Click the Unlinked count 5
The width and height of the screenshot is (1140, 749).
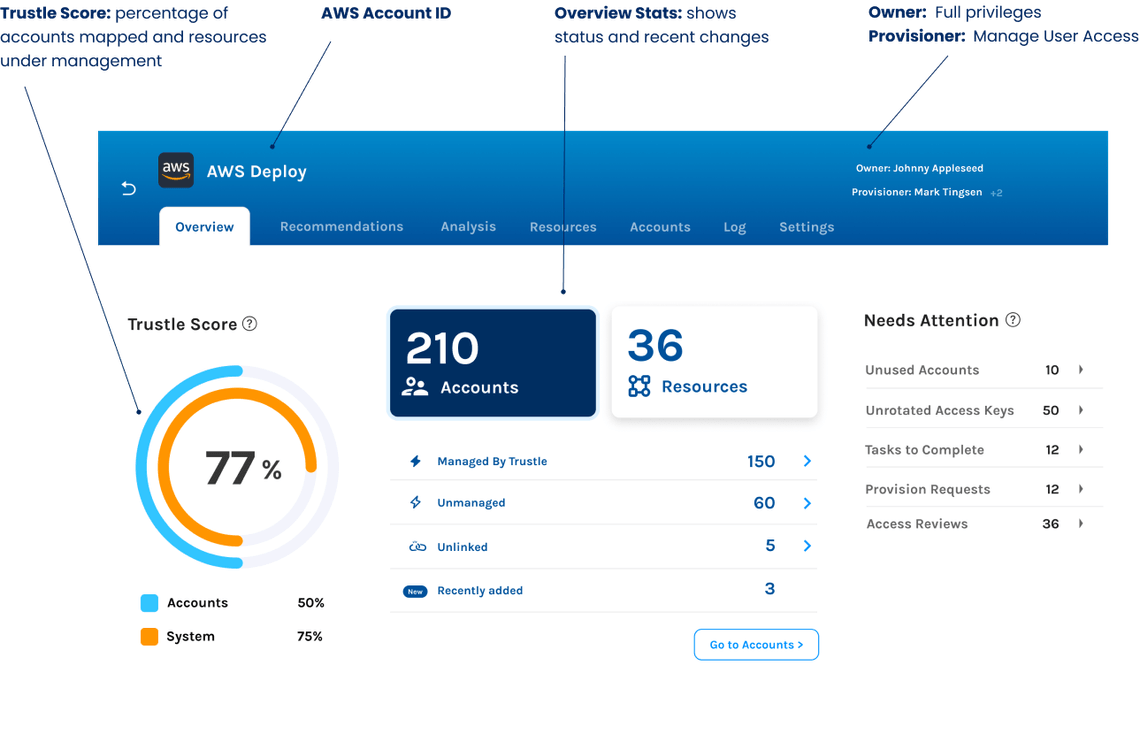[770, 545]
